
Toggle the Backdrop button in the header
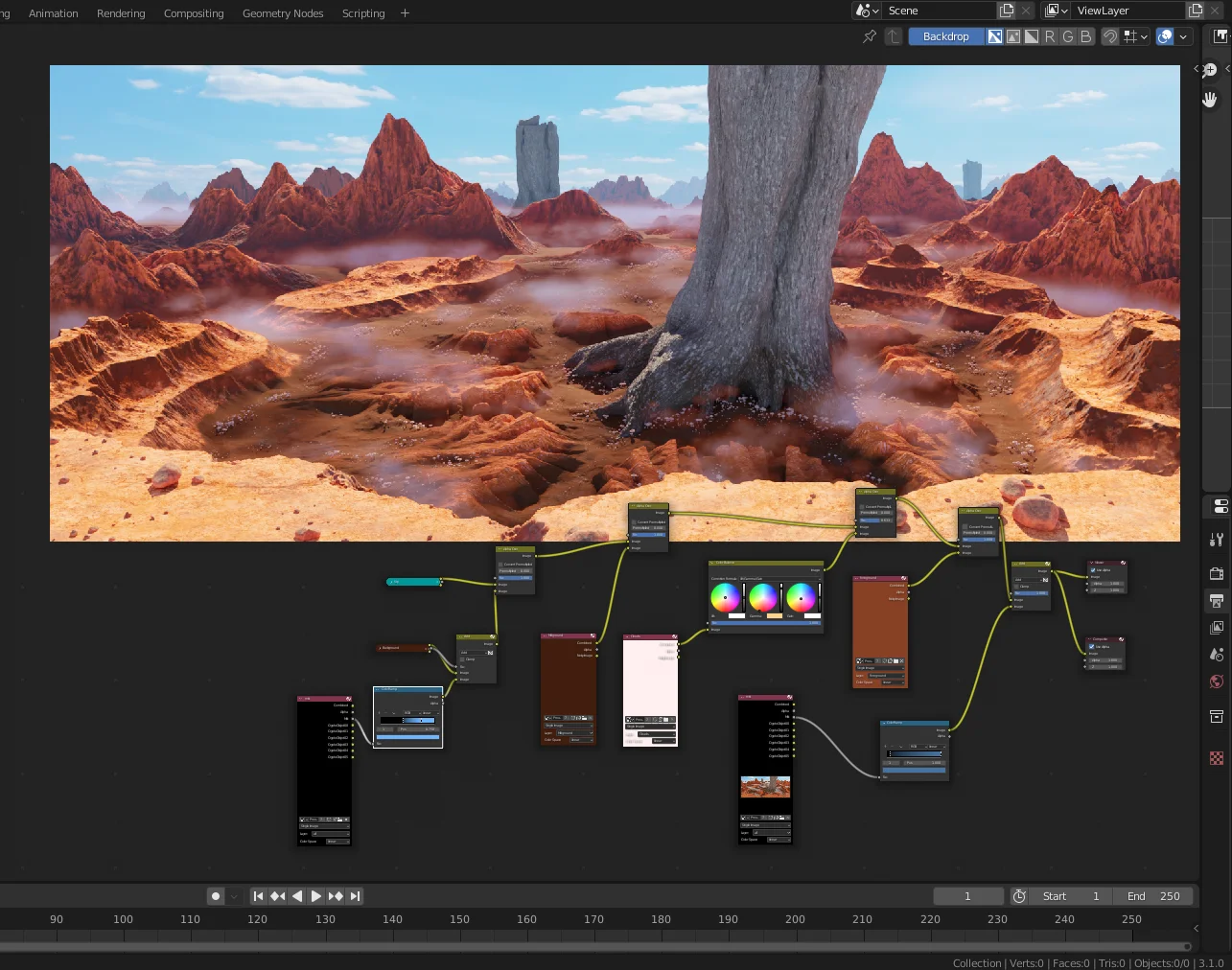click(945, 36)
